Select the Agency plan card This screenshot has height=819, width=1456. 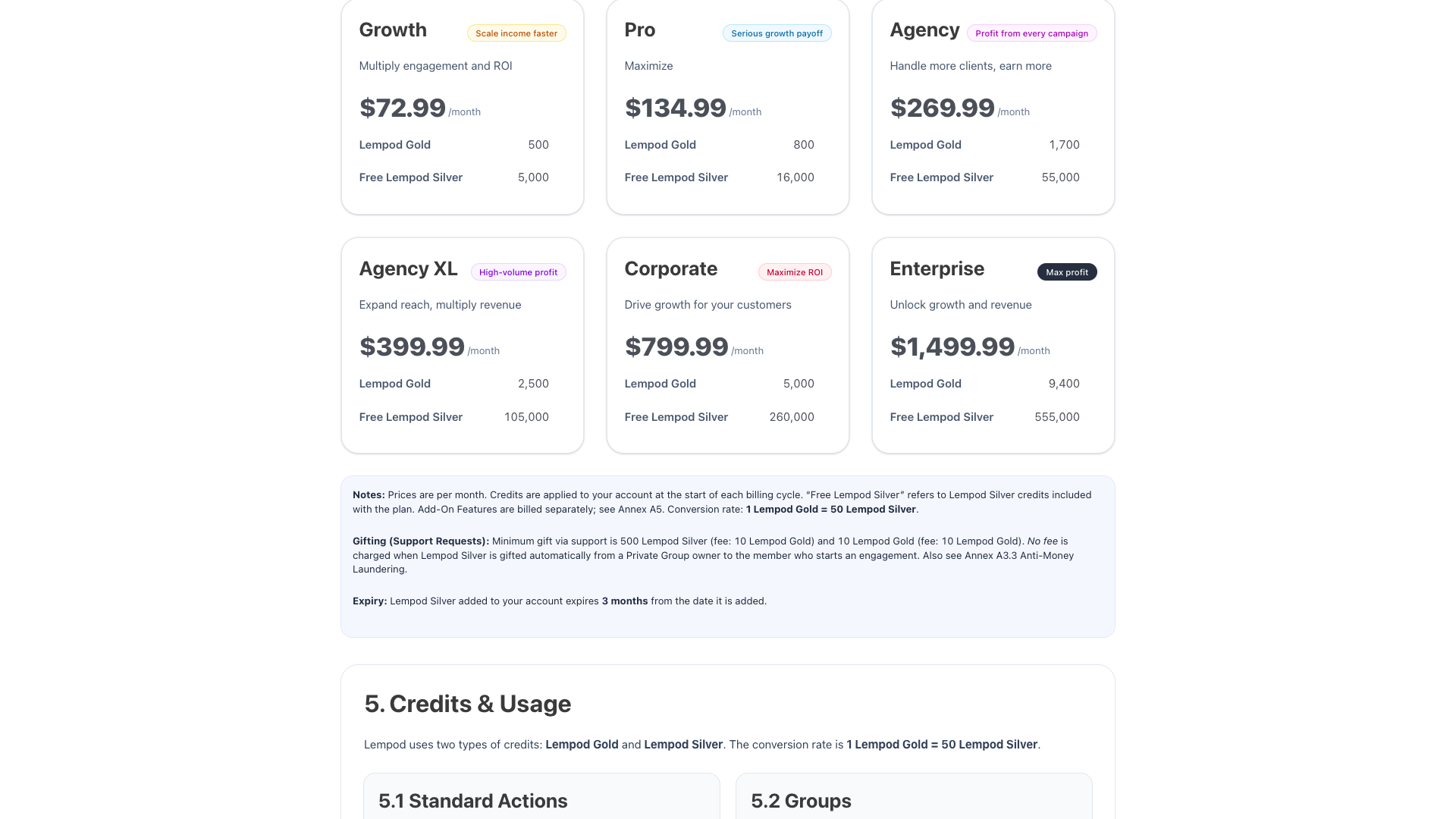[993, 106]
